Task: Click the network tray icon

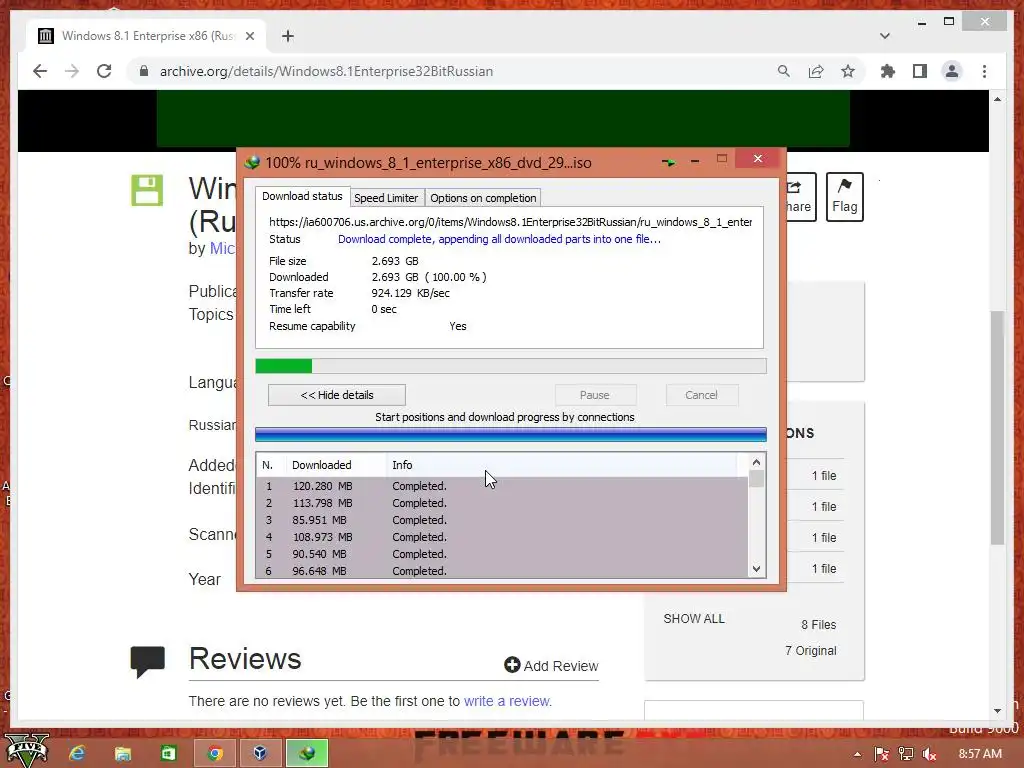Action: pos(906,754)
